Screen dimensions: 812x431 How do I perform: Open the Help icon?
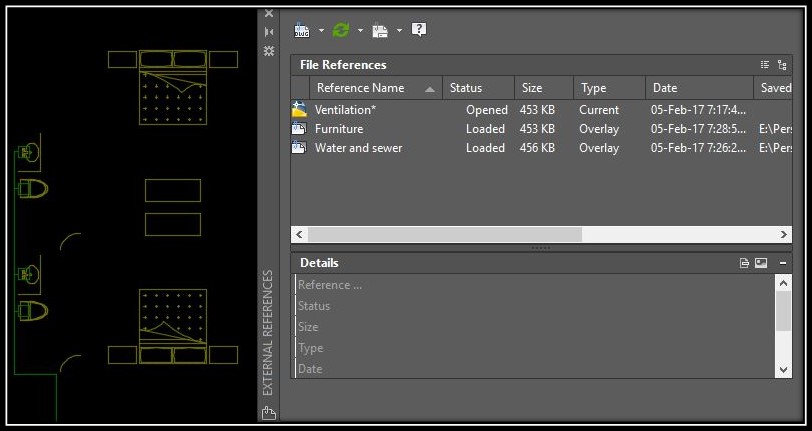point(418,30)
